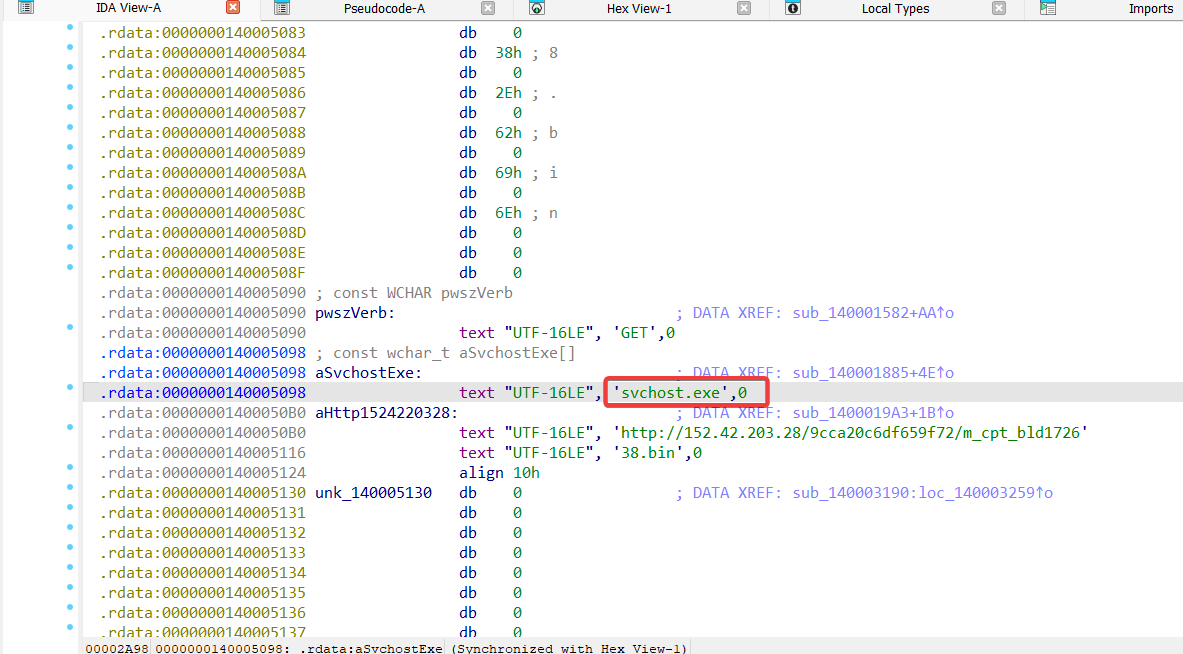
Task: Select the aHttp1524220328 label
Action: click(387, 413)
